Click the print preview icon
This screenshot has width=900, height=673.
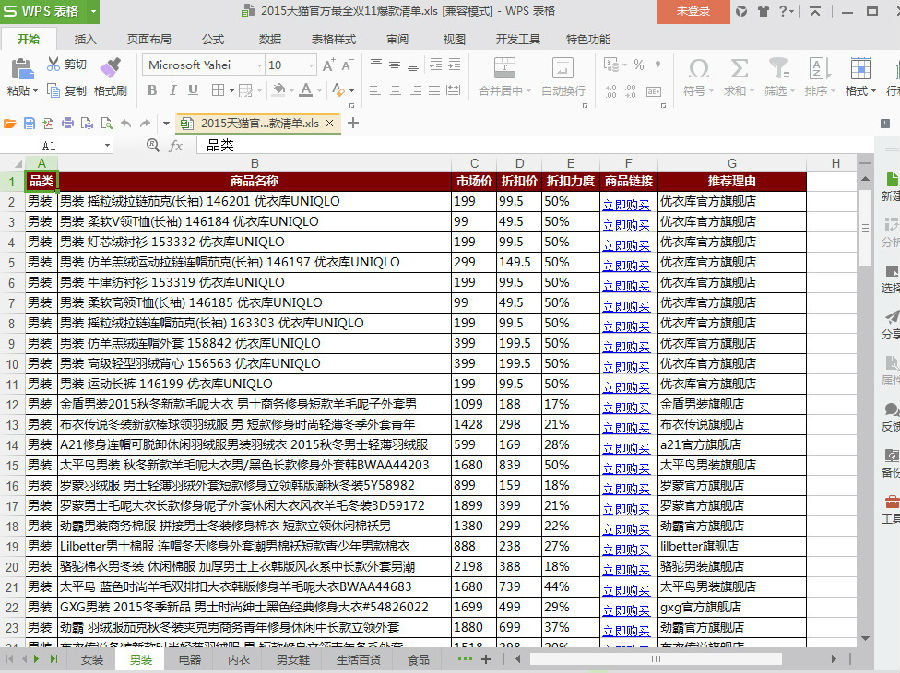coord(106,123)
